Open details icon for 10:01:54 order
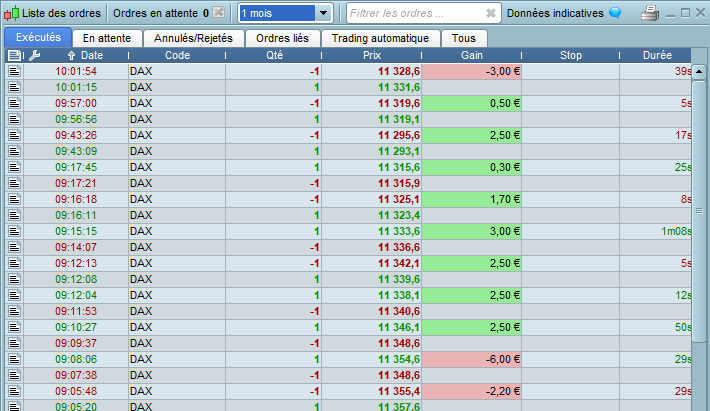The image size is (710, 411). pos(14,71)
